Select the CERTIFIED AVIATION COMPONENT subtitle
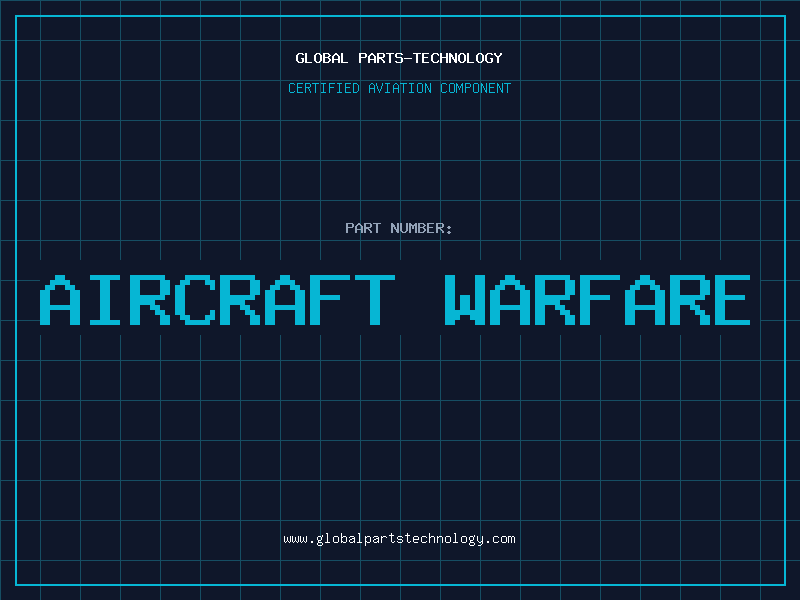The image size is (800, 600). [x=399, y=88]
